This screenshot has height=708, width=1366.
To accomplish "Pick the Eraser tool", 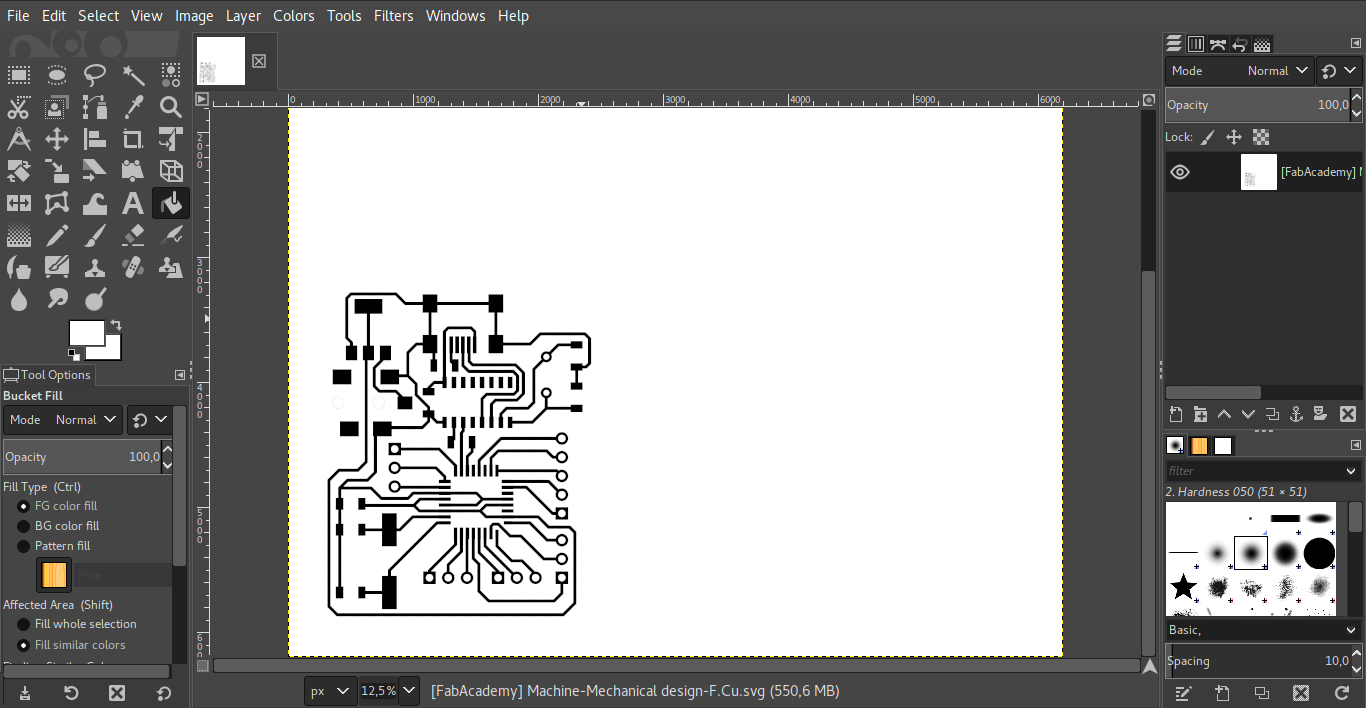I will [x=132, y=235].
